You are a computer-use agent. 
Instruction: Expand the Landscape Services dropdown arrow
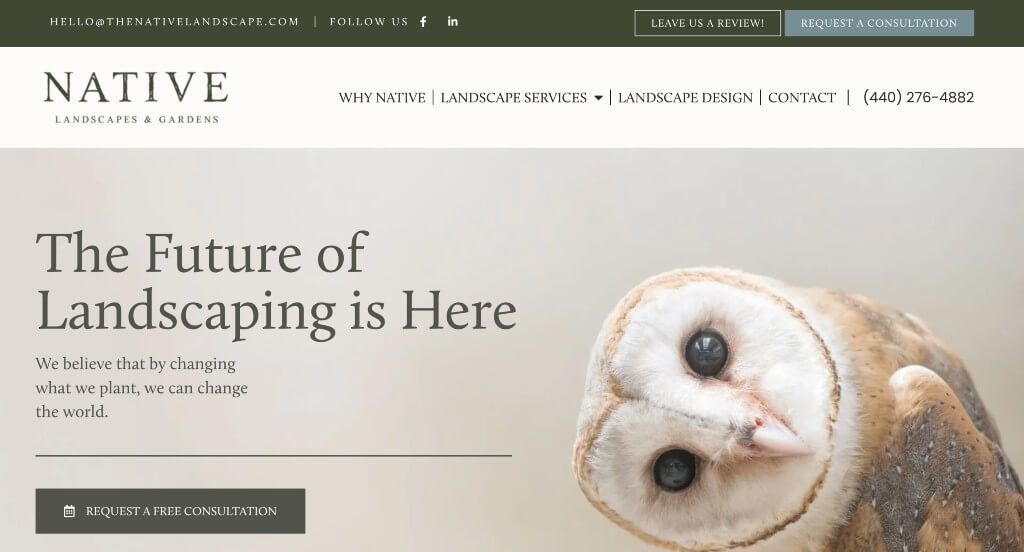point(598,98)
